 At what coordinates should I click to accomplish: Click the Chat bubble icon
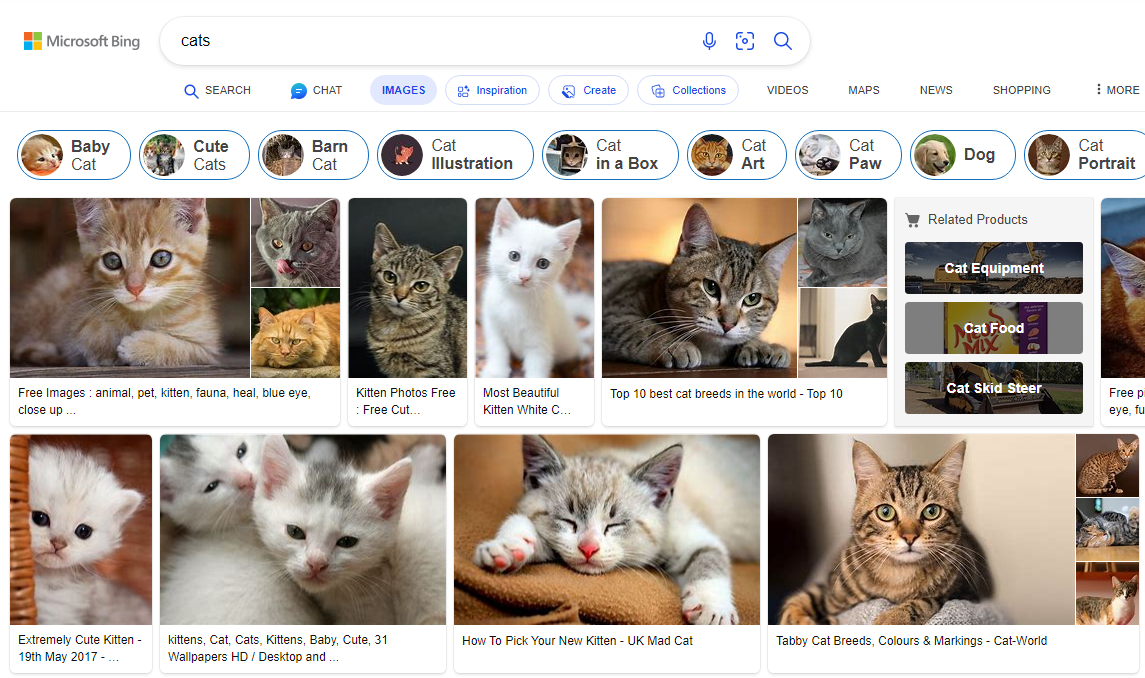(x=299, y=90)
